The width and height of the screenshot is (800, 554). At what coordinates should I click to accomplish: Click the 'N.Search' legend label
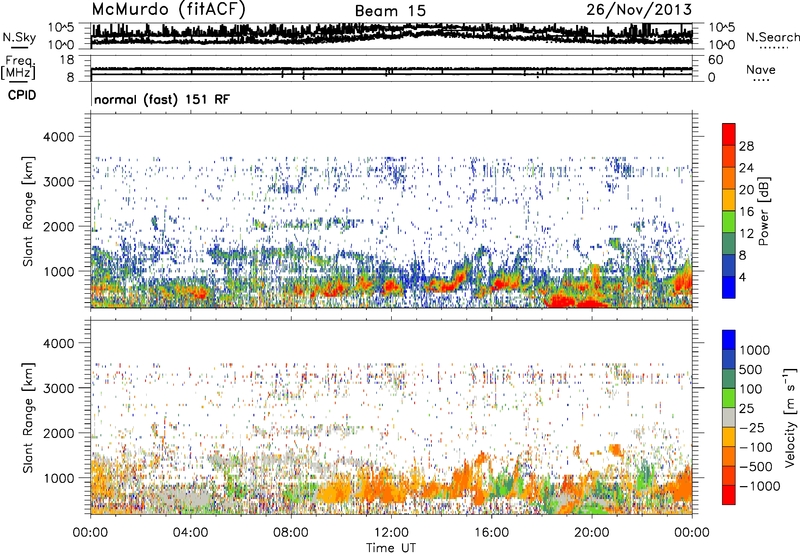pyautogui.click(x=772, y=37)
